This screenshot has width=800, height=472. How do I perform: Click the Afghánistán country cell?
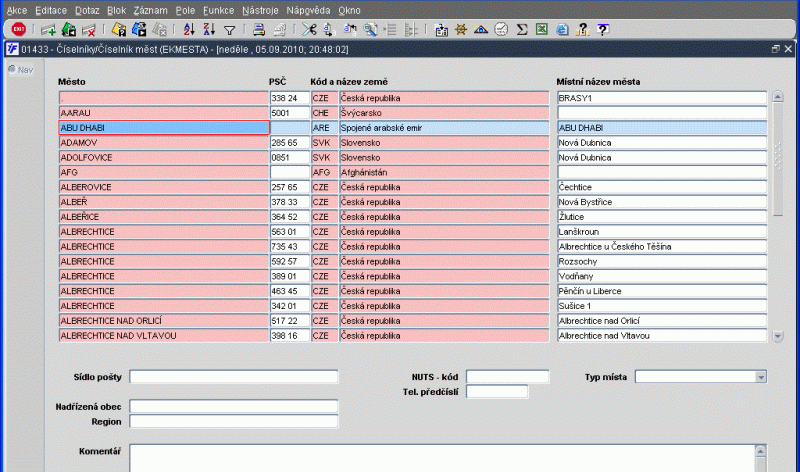(444, 172)
